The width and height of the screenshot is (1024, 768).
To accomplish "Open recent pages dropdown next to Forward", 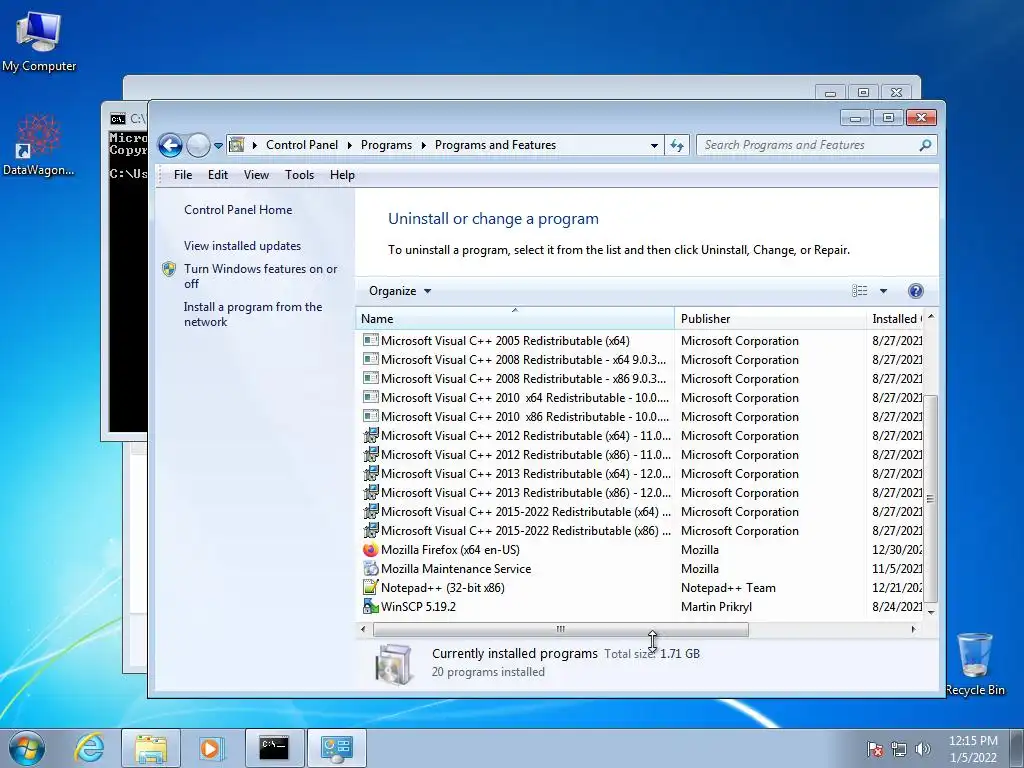I will 218,146.
